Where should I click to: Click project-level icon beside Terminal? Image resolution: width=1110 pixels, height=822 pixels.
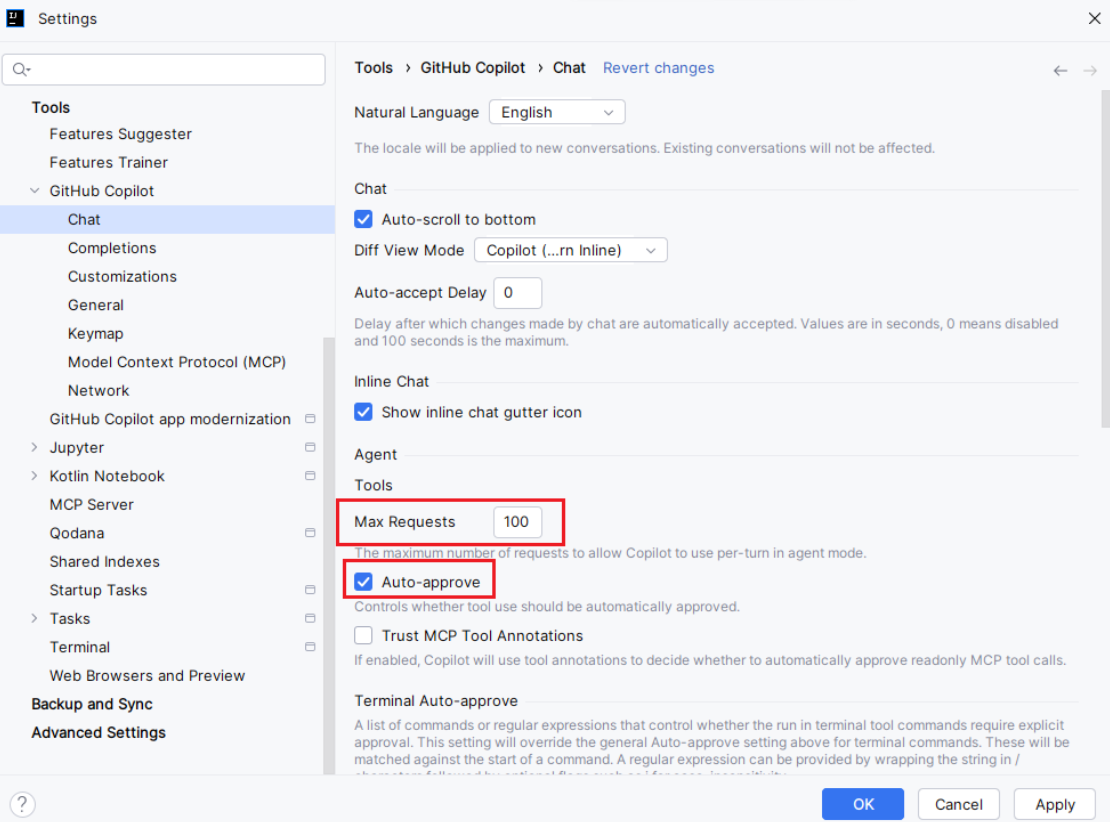point(310,647)
